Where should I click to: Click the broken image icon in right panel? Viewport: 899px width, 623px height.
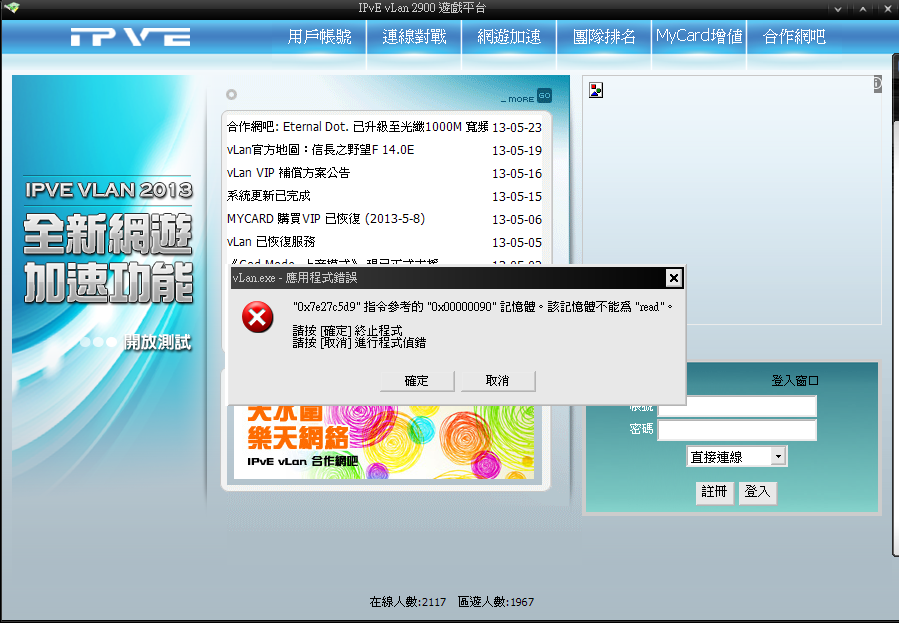[596, 90]
